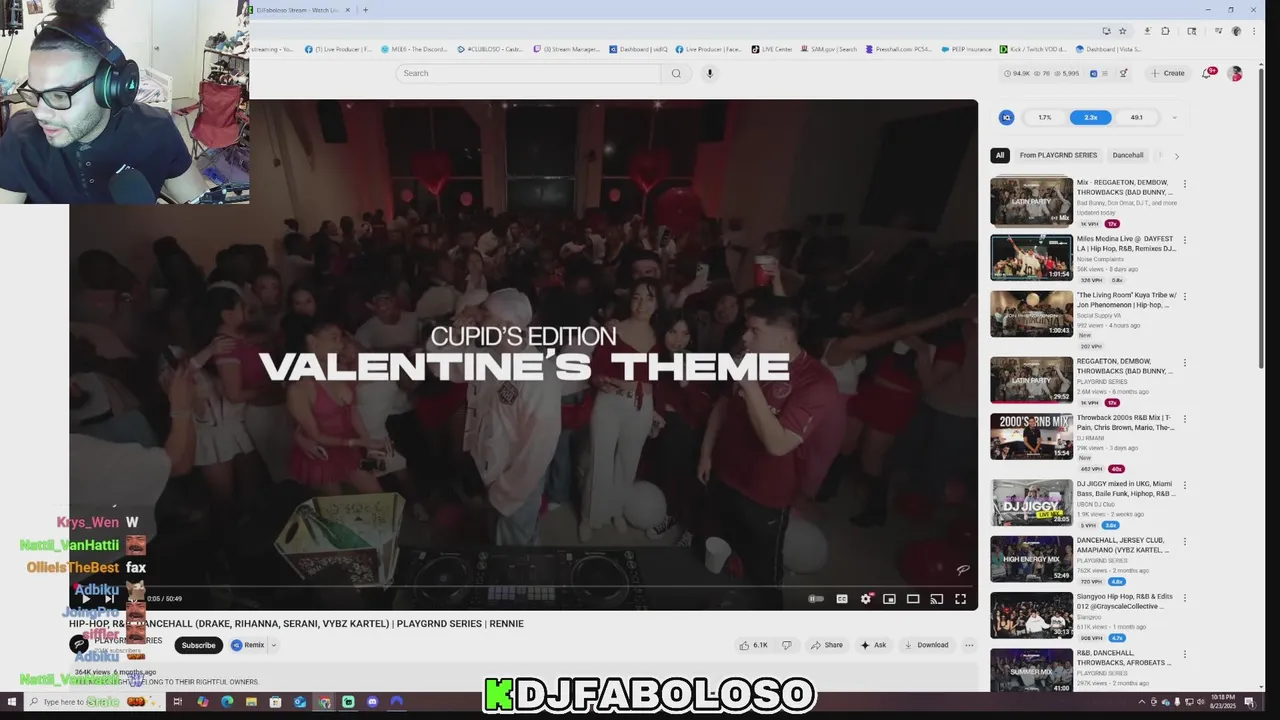Open options for the Throwback 2000s R&B Mix
This screenshot has height=720, width=1280.
pos(1185,419)
